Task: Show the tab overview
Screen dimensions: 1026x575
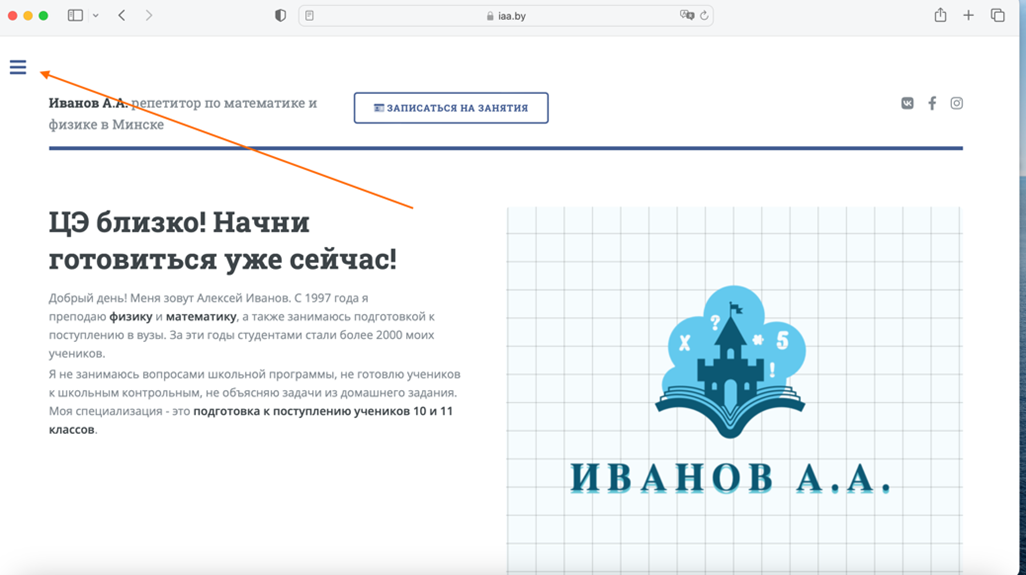Action: pyautogui.click(x=997, y=16)
